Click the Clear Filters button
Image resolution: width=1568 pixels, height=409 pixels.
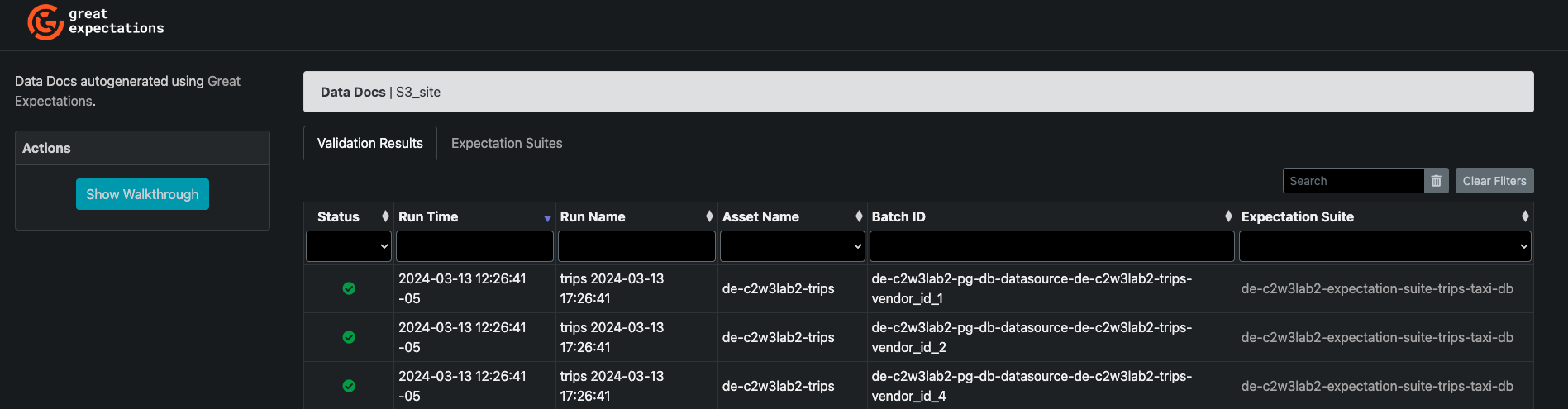point(1494,181)
